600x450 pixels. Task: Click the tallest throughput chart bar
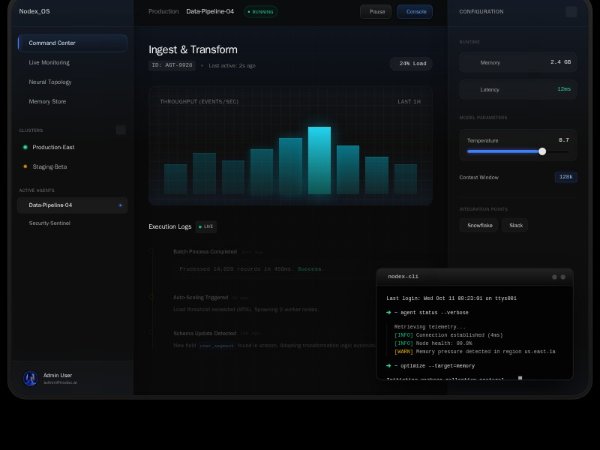pyautogui.click(x=319, y=160)
